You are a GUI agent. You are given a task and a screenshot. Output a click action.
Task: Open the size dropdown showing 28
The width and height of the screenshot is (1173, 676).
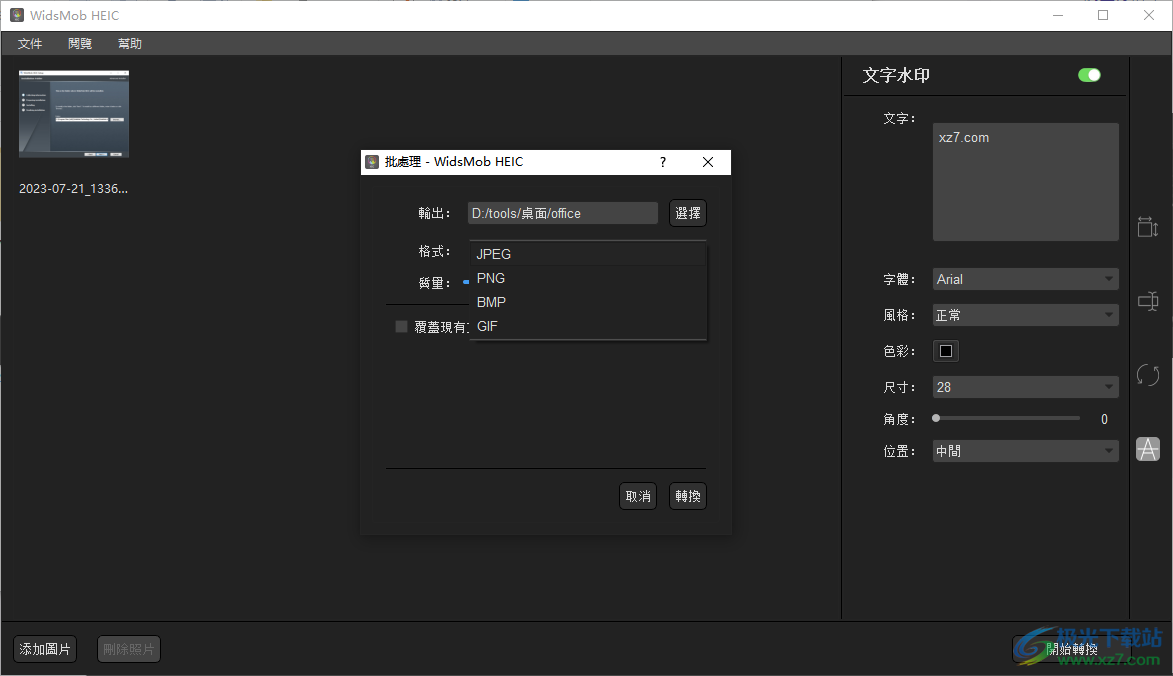pyautogui.click(x=1025, y=387)
